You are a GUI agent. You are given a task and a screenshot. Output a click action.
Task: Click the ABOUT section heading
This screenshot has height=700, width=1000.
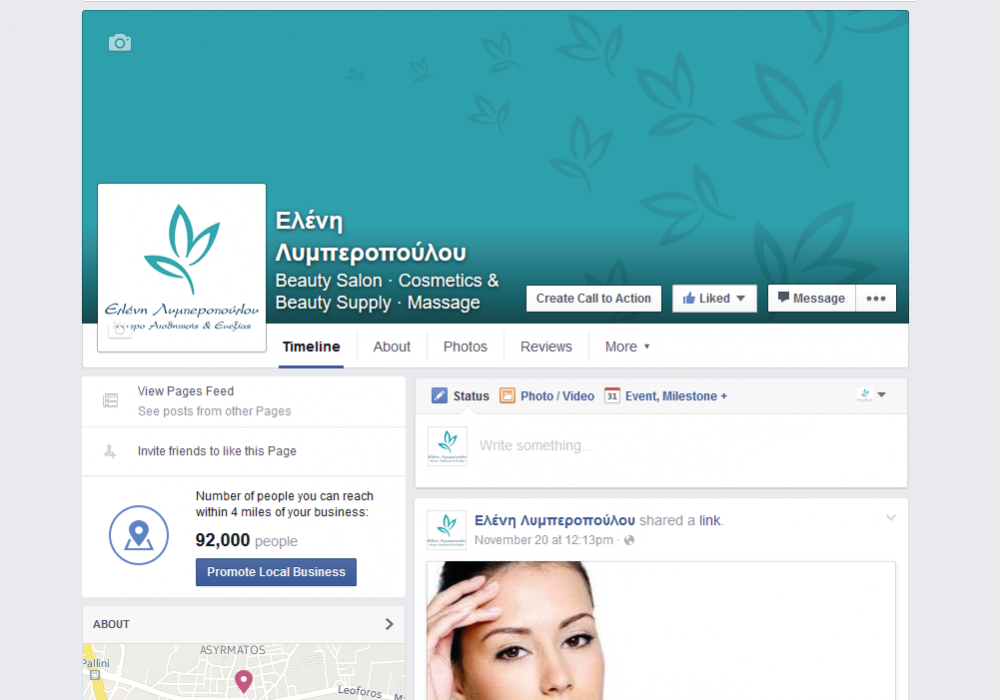[111, 624]
